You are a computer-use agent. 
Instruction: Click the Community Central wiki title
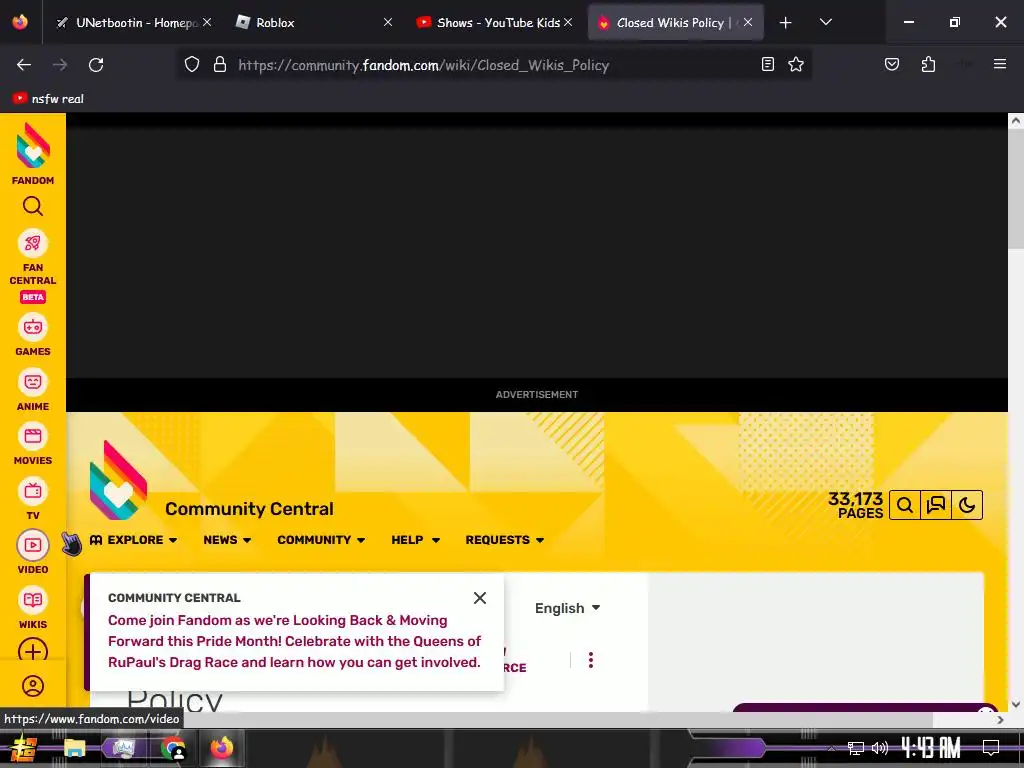point(249,509)
